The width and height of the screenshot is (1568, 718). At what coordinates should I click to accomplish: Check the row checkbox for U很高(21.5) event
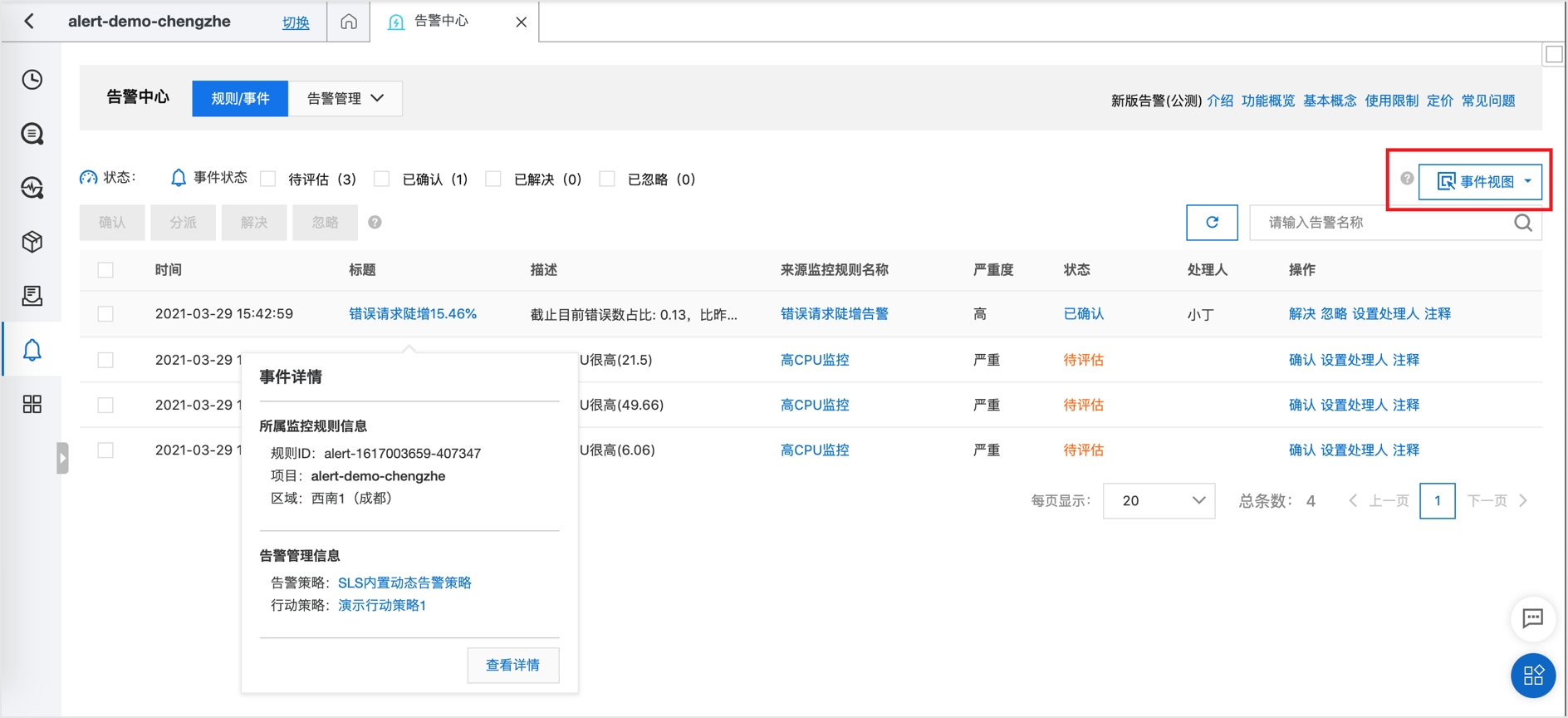click(105, 360)
